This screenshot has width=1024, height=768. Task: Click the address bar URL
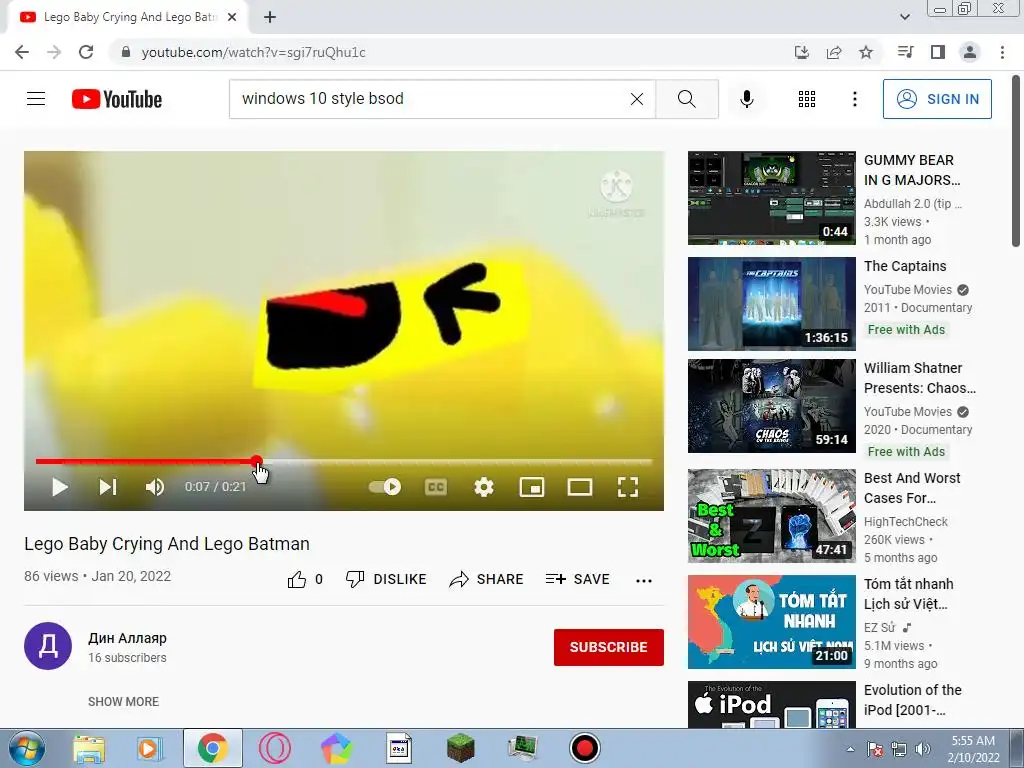point(253,52)
